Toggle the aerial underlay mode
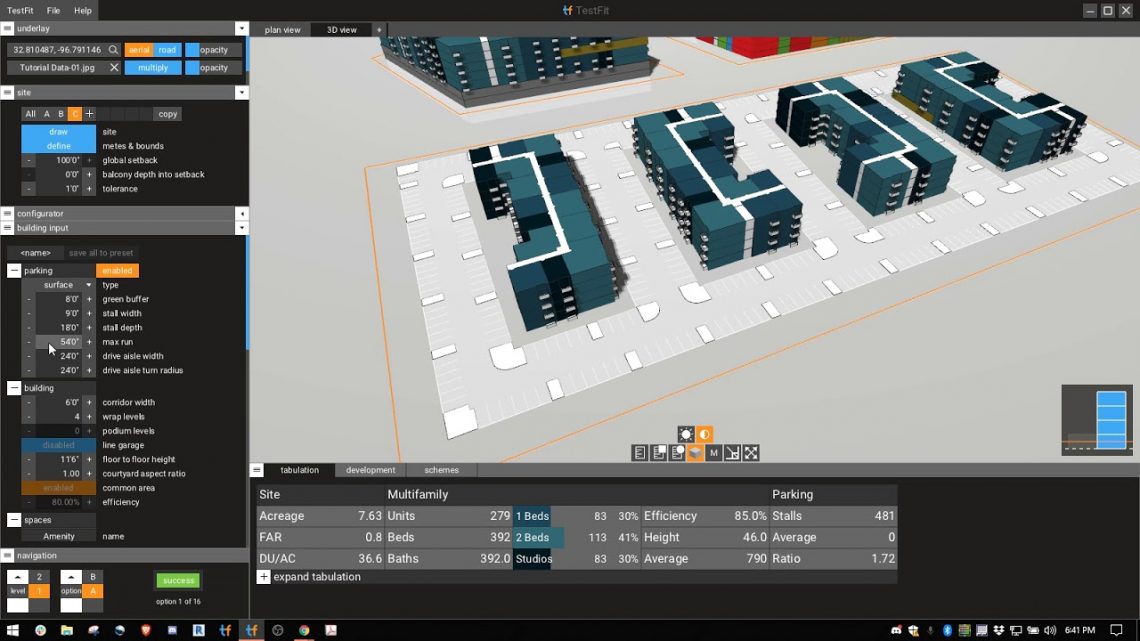The image size is (1140, 641). (x=140, y=49)
